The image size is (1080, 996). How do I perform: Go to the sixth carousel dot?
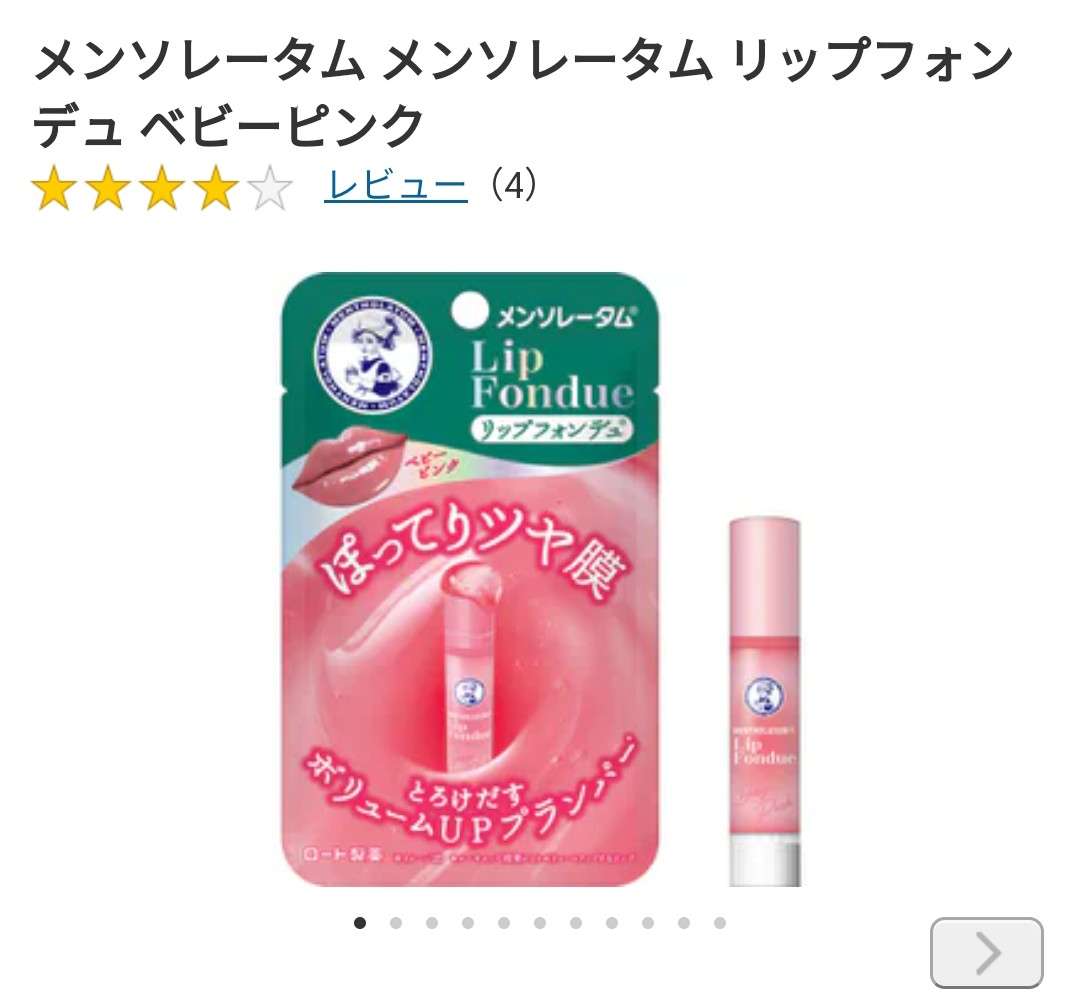point(540,923)
